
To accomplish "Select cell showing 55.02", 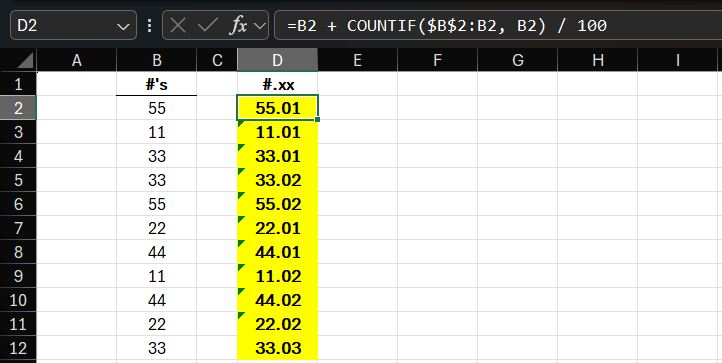I will pyautogui.click(x=277, y=204).
